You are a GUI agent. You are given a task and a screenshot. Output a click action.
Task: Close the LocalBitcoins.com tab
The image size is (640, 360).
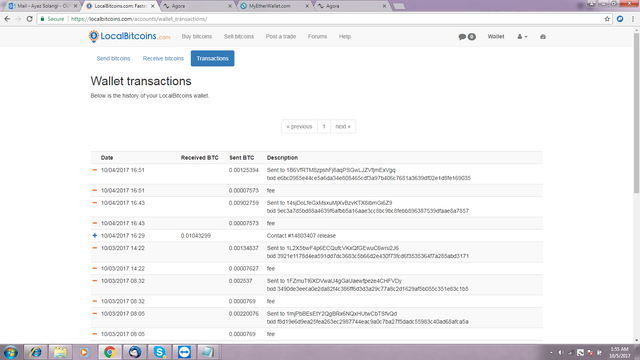click(x=153, y=6)
